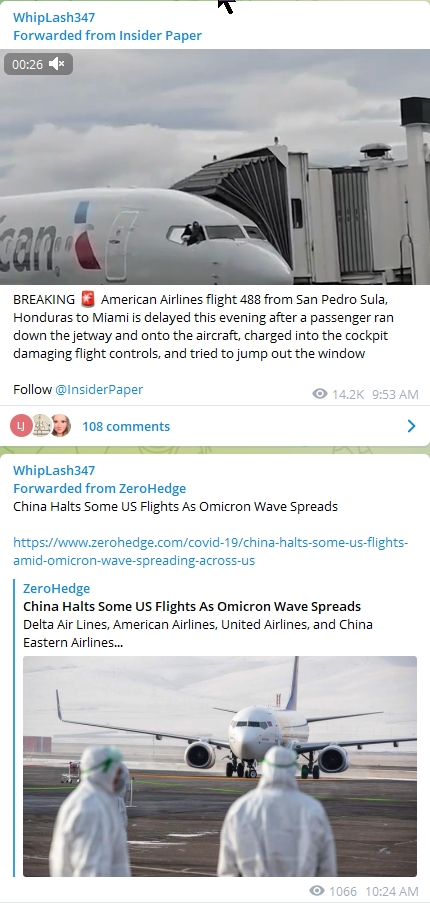The width and height of the screenshot is (430, 903).
Task: Click the 9:53 AM message timestamp
Action: coord(395,394)
